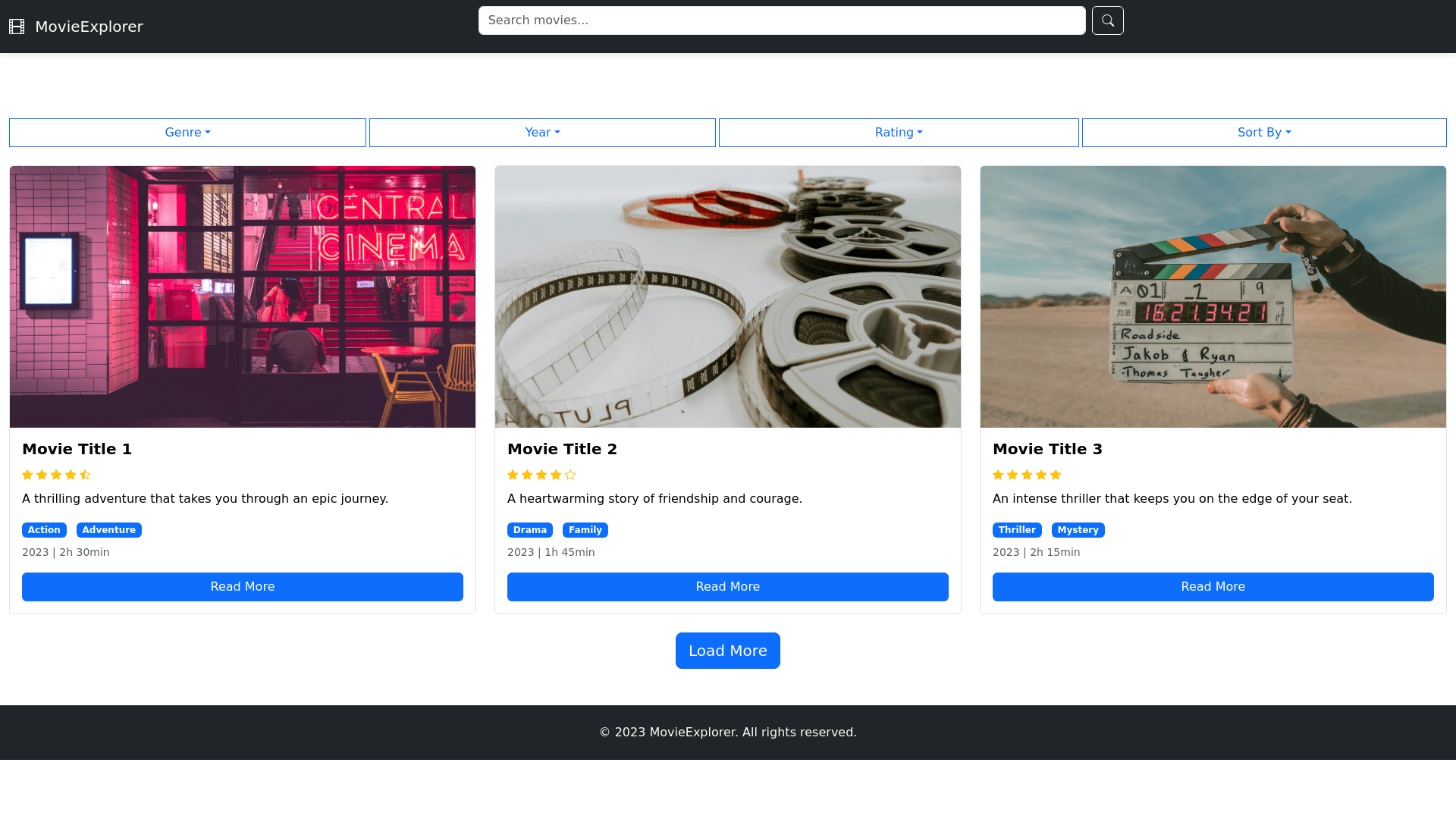Screen dimensions: 1456x819
Task: Click the half star on Movie Title 1 rating
Action: (84, 475)
